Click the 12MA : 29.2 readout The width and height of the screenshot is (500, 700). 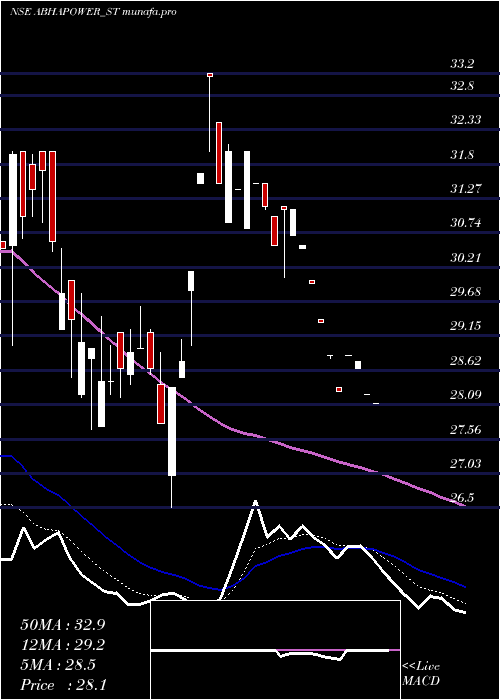63,645
